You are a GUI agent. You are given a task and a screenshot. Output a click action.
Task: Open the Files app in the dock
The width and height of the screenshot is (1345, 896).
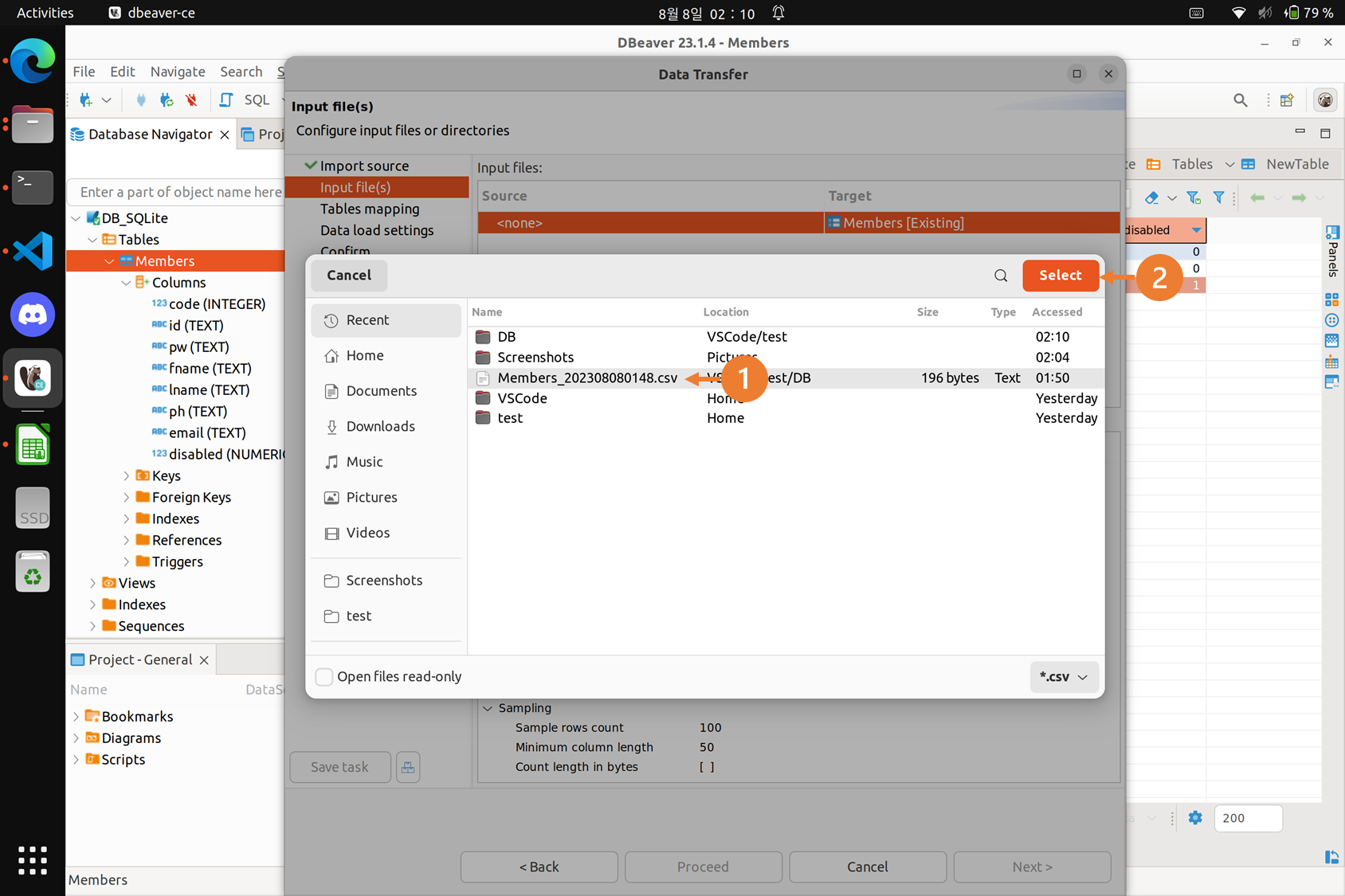[33, 124]
